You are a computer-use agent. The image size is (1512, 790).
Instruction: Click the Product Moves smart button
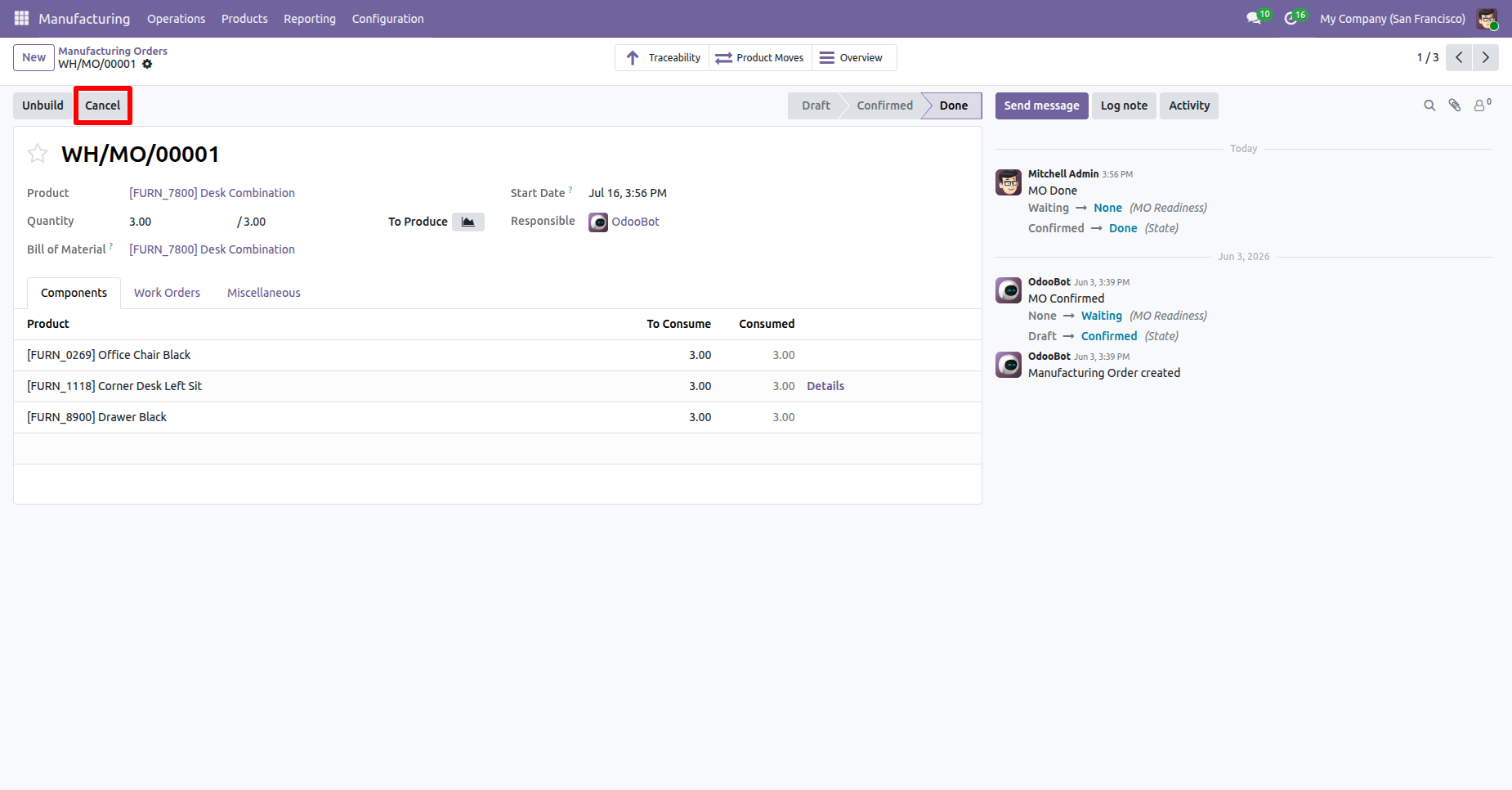pos(760,58)
